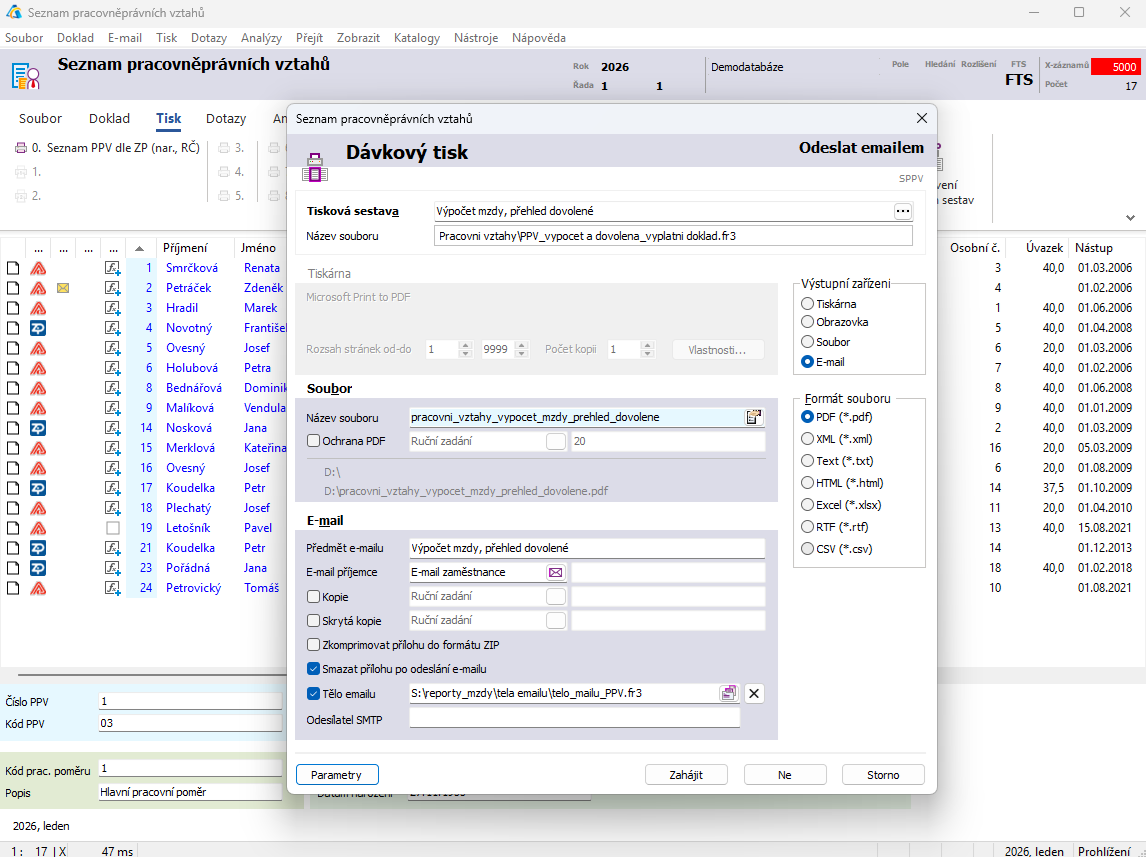Click the Předmět e-mailu field
This screenshot has height=857, width=1146.
[587, 548]
